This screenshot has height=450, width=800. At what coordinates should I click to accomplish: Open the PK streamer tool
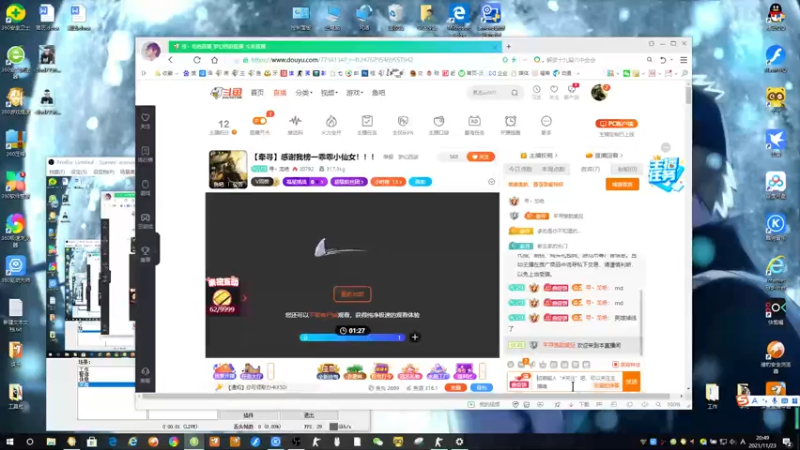click(403, 121)
